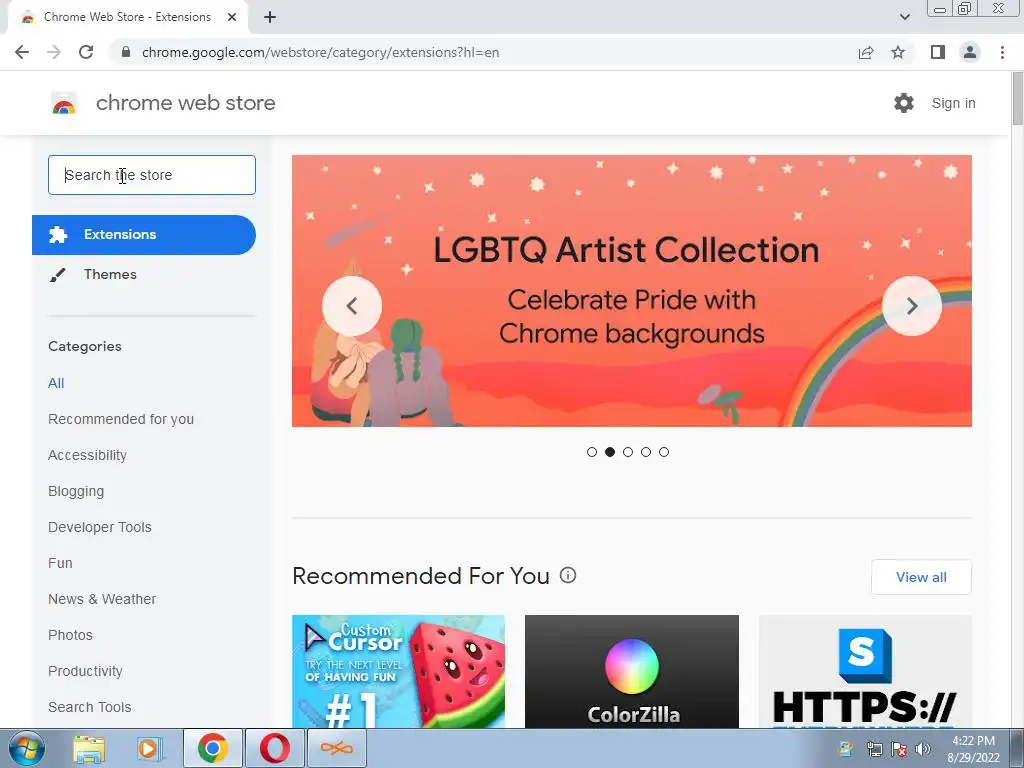This screenshot has width=1024, height=768.
Task: Open Recommended for you category
Action: click(x=121, y=419)
